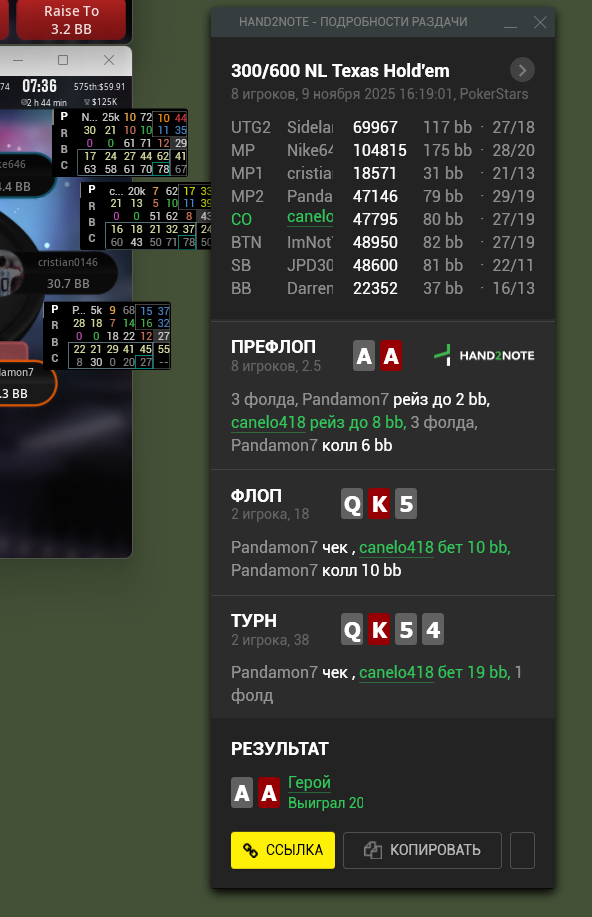
Task: Maximize the poker table window
Action: pos(63,60)
